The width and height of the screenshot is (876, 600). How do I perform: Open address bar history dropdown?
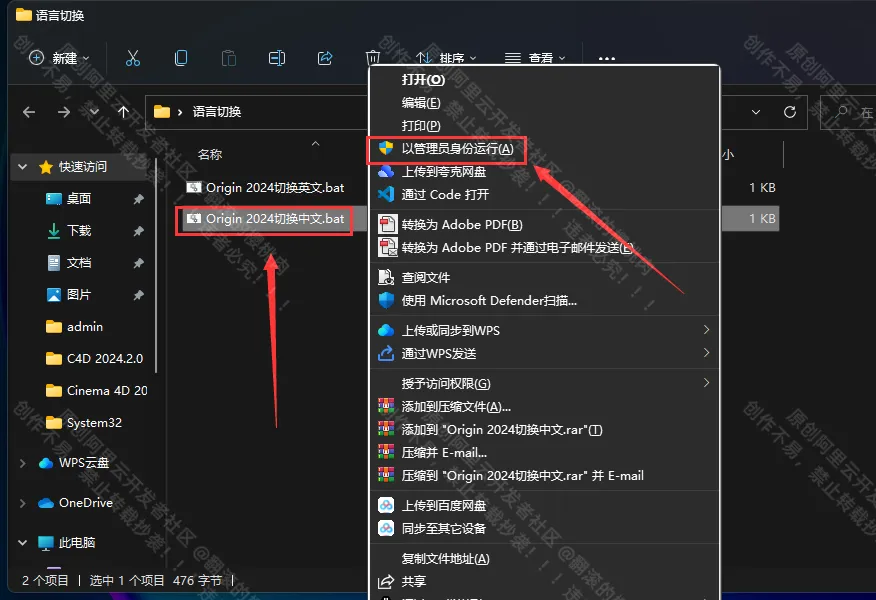pos(755,112)
